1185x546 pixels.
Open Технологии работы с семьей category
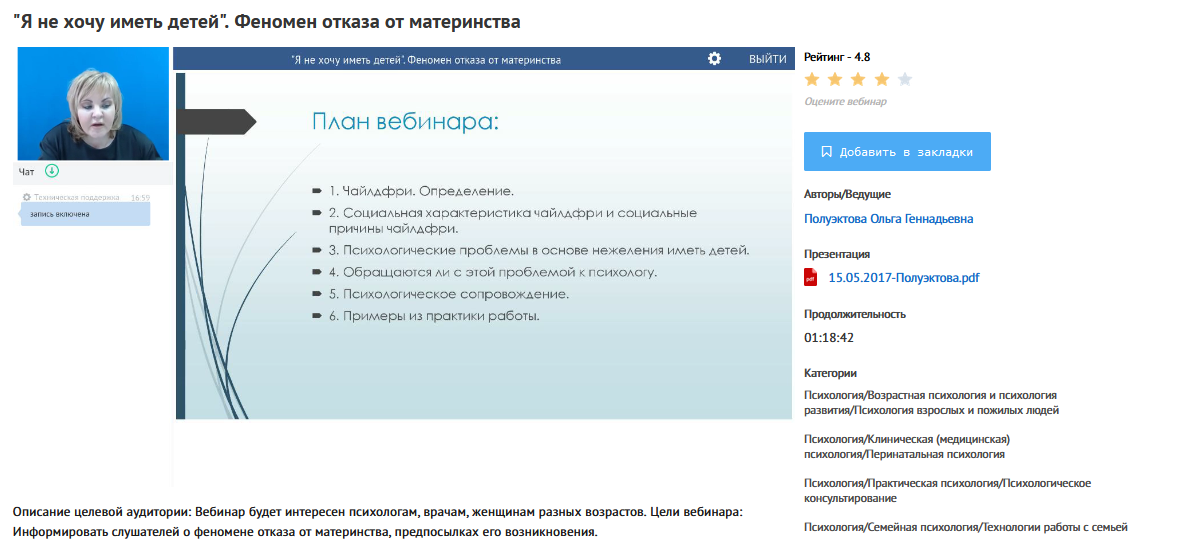point(964,527)
